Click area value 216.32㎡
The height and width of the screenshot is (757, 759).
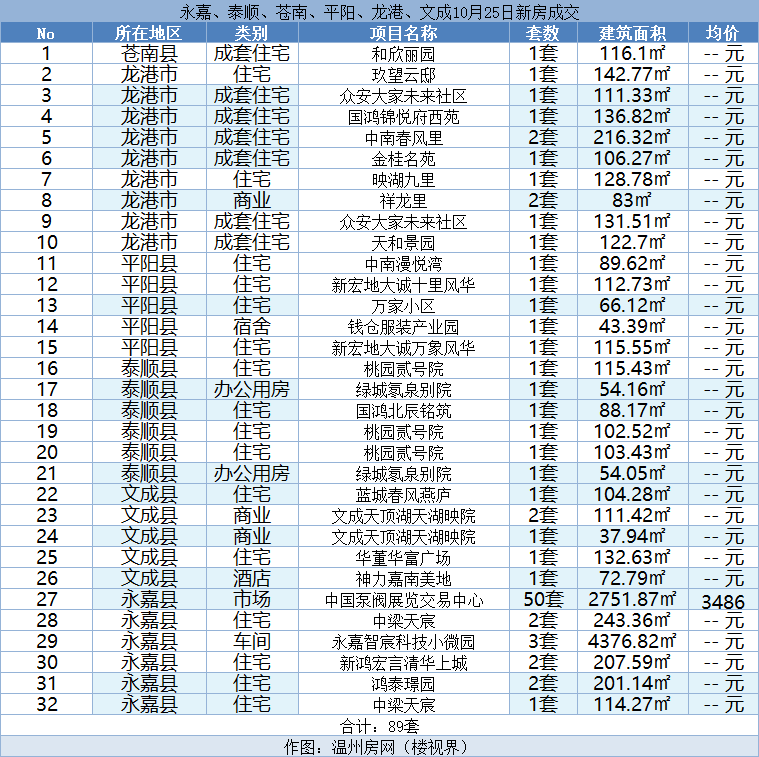click(632, 137)
